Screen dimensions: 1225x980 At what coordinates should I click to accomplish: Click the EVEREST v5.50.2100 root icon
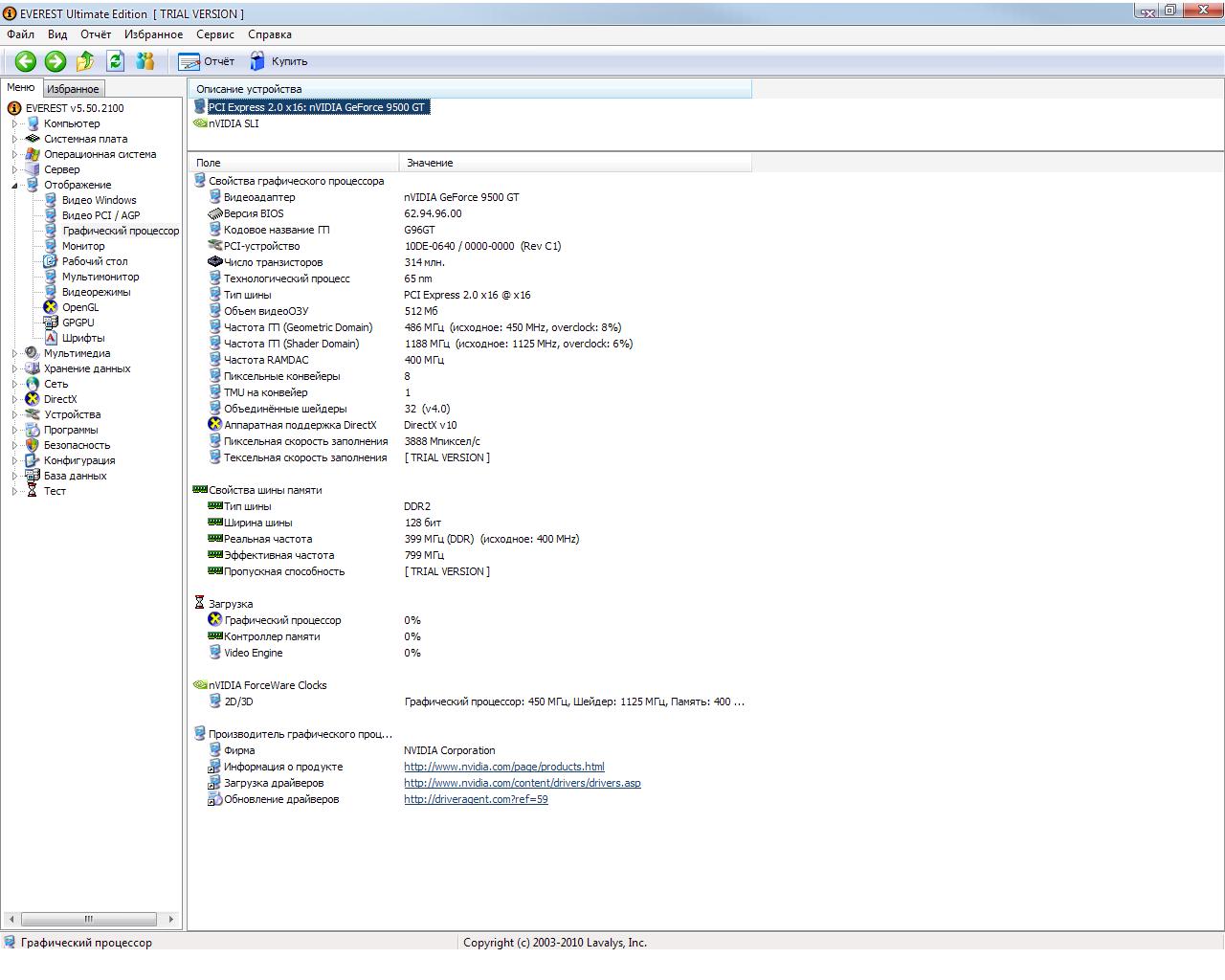(x=14, y=108)
